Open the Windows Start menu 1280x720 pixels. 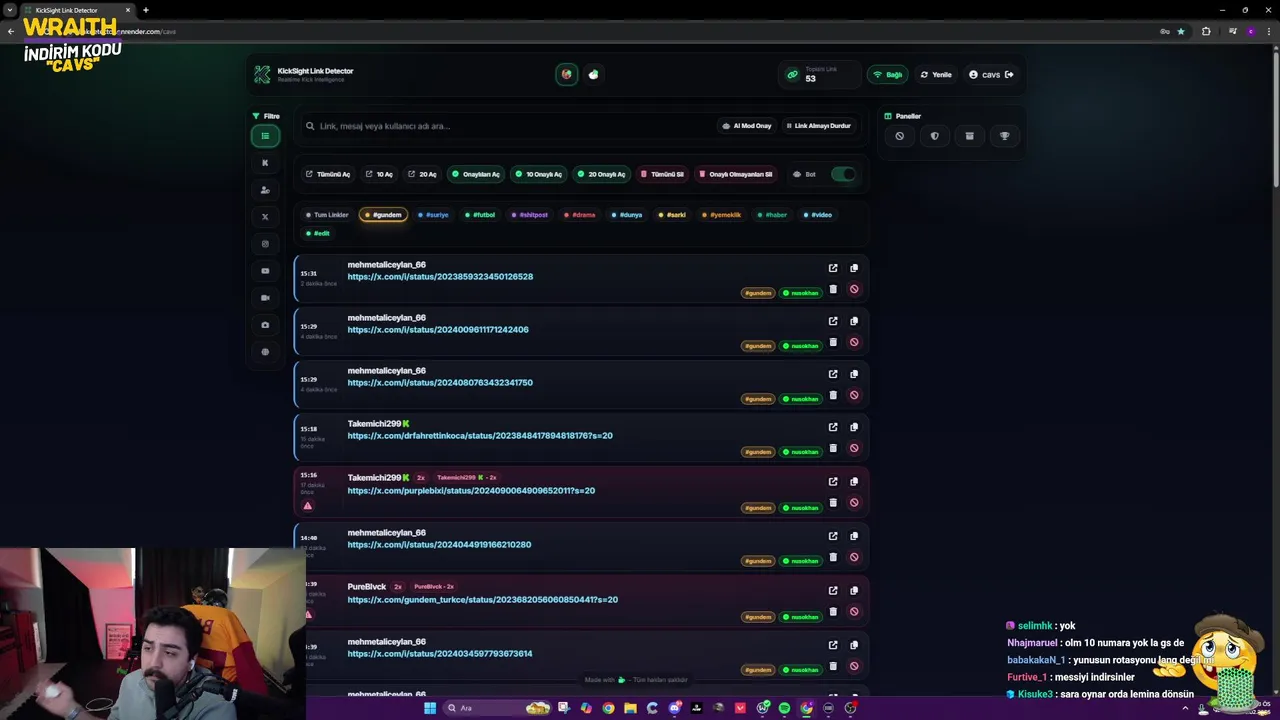pyautogui.click(x=430, y=708)
